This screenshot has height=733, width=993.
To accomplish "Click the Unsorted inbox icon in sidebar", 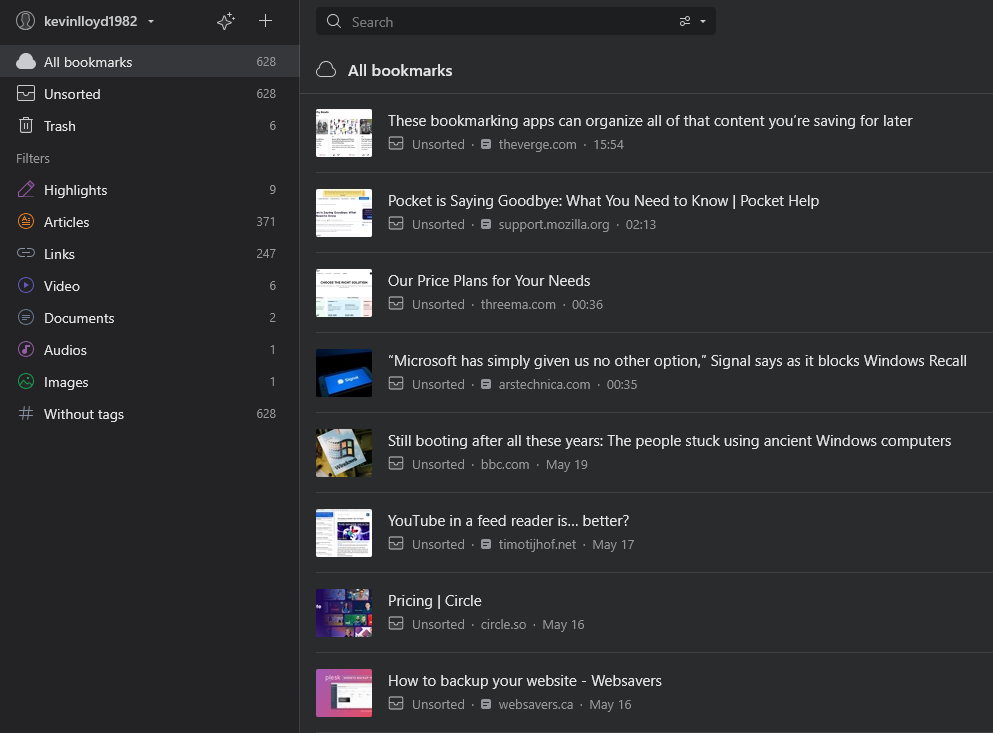I will [26, 93].
